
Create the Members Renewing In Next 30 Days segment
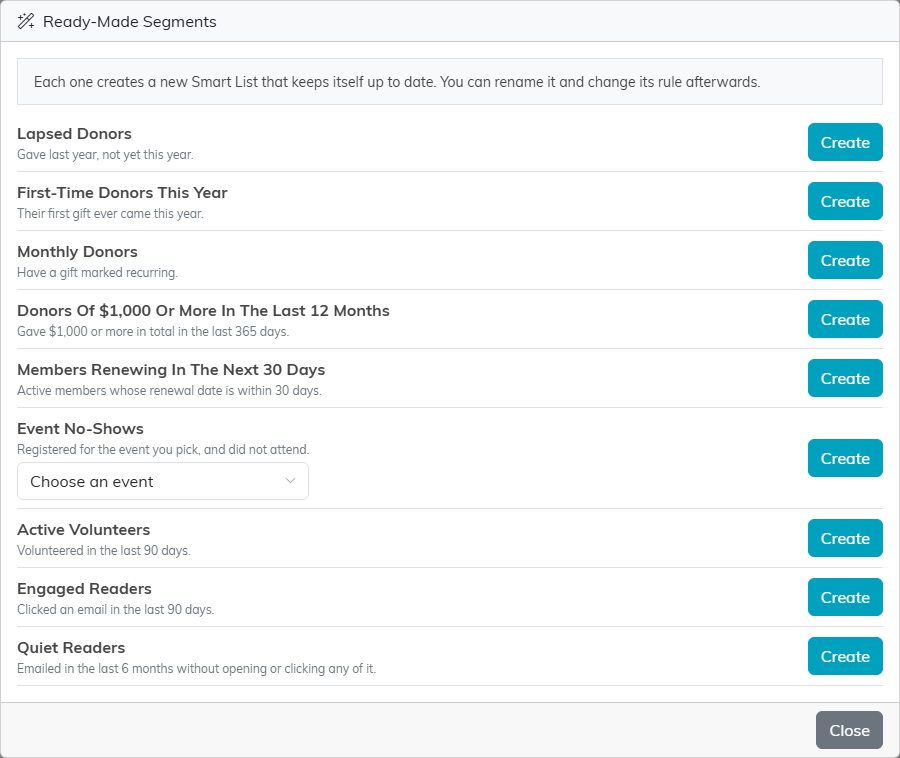point(845,379)
